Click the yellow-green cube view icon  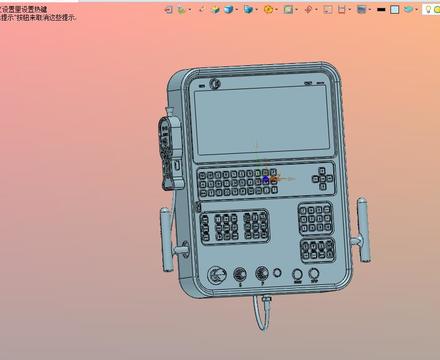pos(215,10)
